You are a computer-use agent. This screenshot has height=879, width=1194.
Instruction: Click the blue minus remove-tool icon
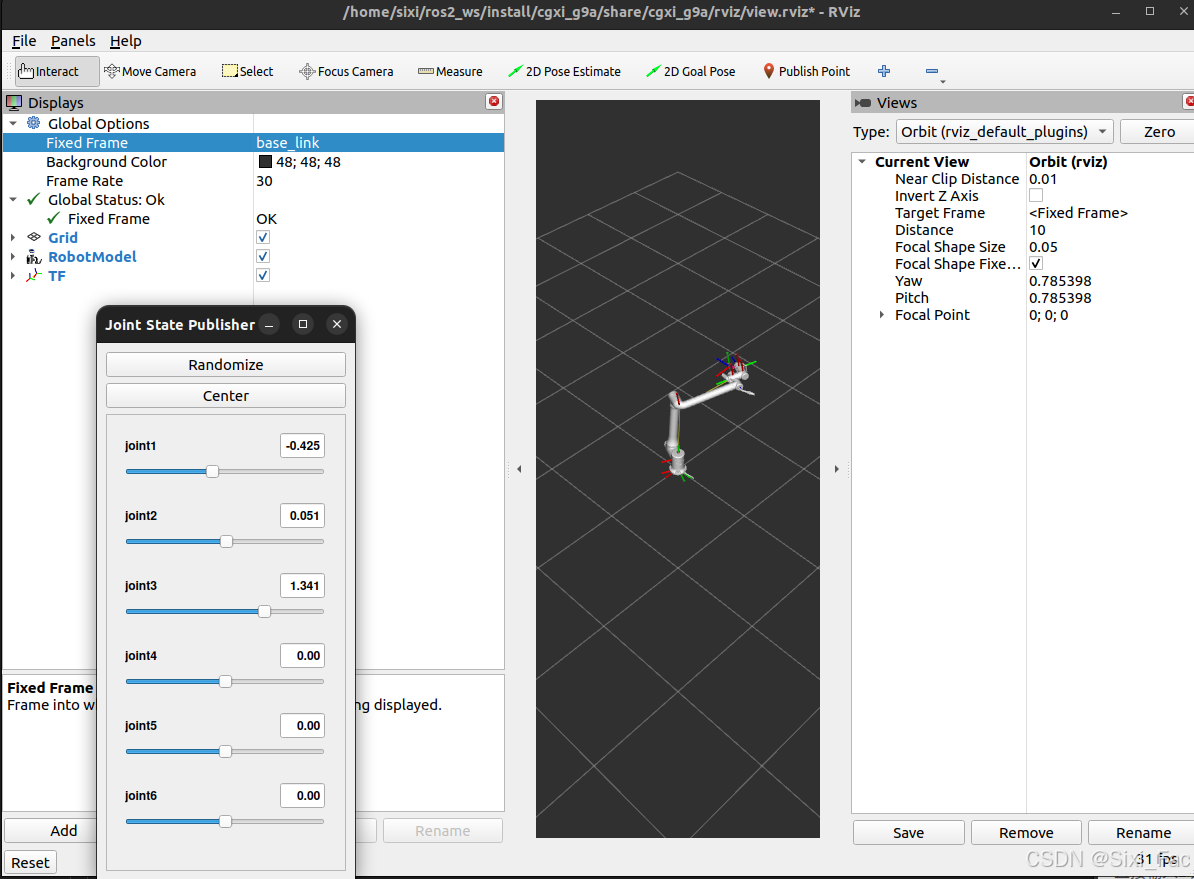(931, 71)
